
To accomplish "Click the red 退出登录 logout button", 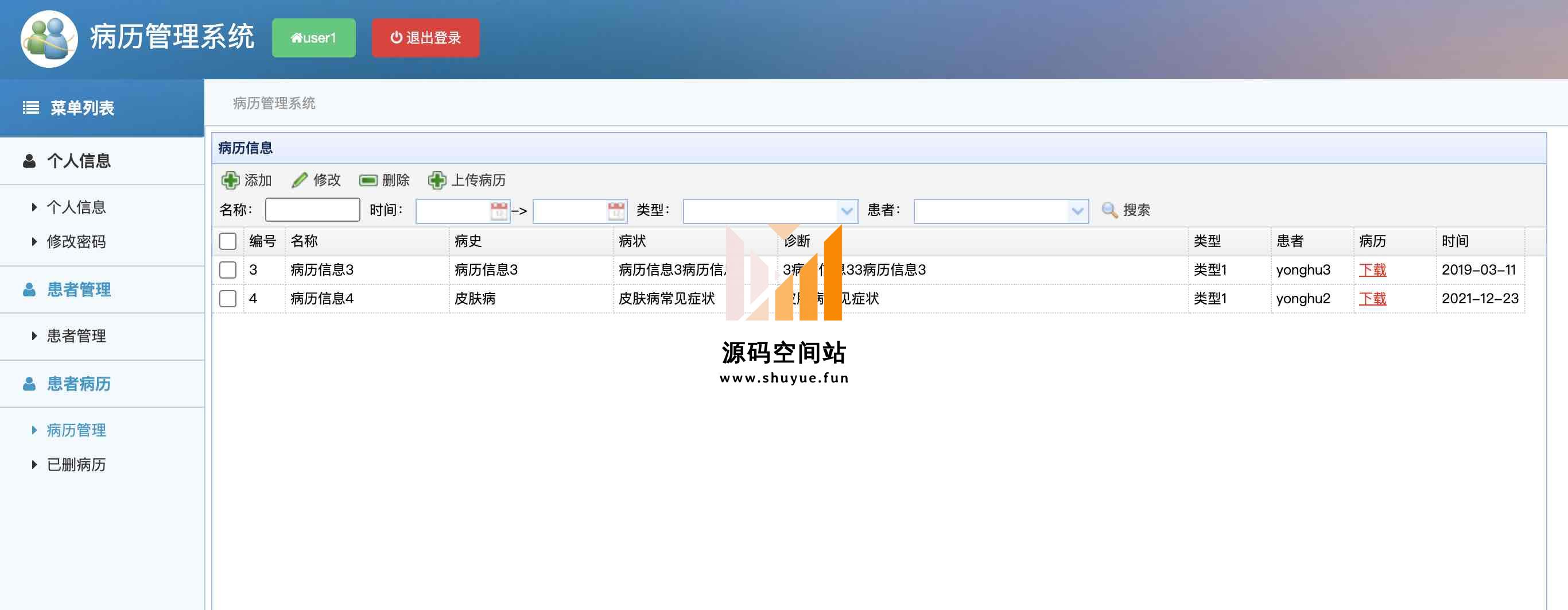I will tap(425, 38).
